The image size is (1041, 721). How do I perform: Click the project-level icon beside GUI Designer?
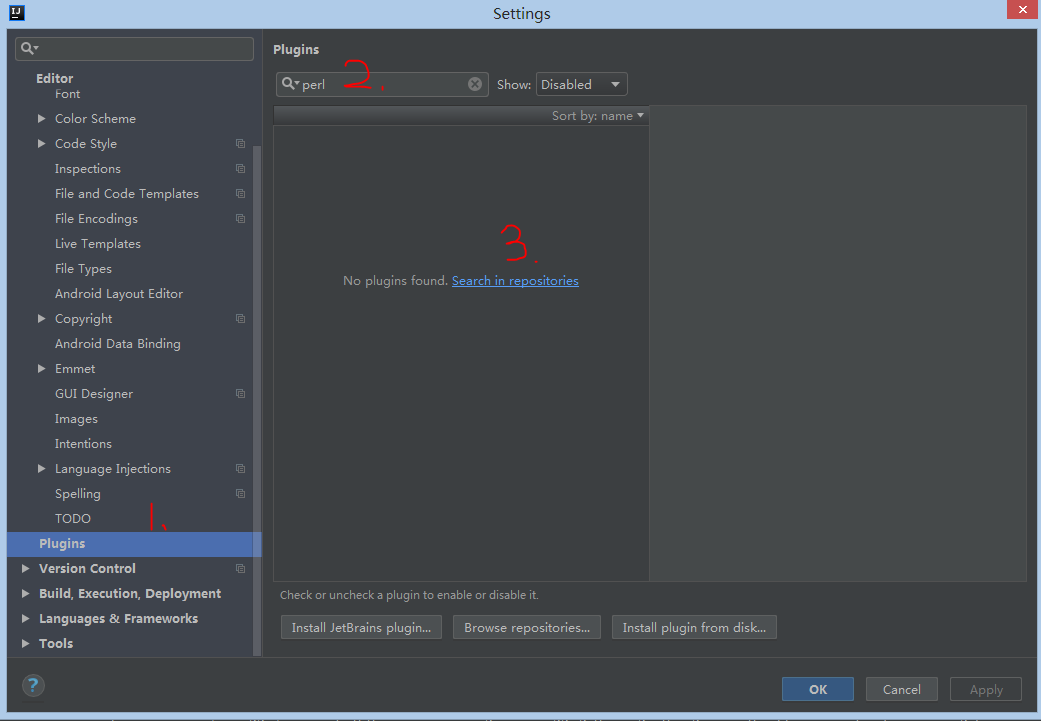(x=240, y=394)
